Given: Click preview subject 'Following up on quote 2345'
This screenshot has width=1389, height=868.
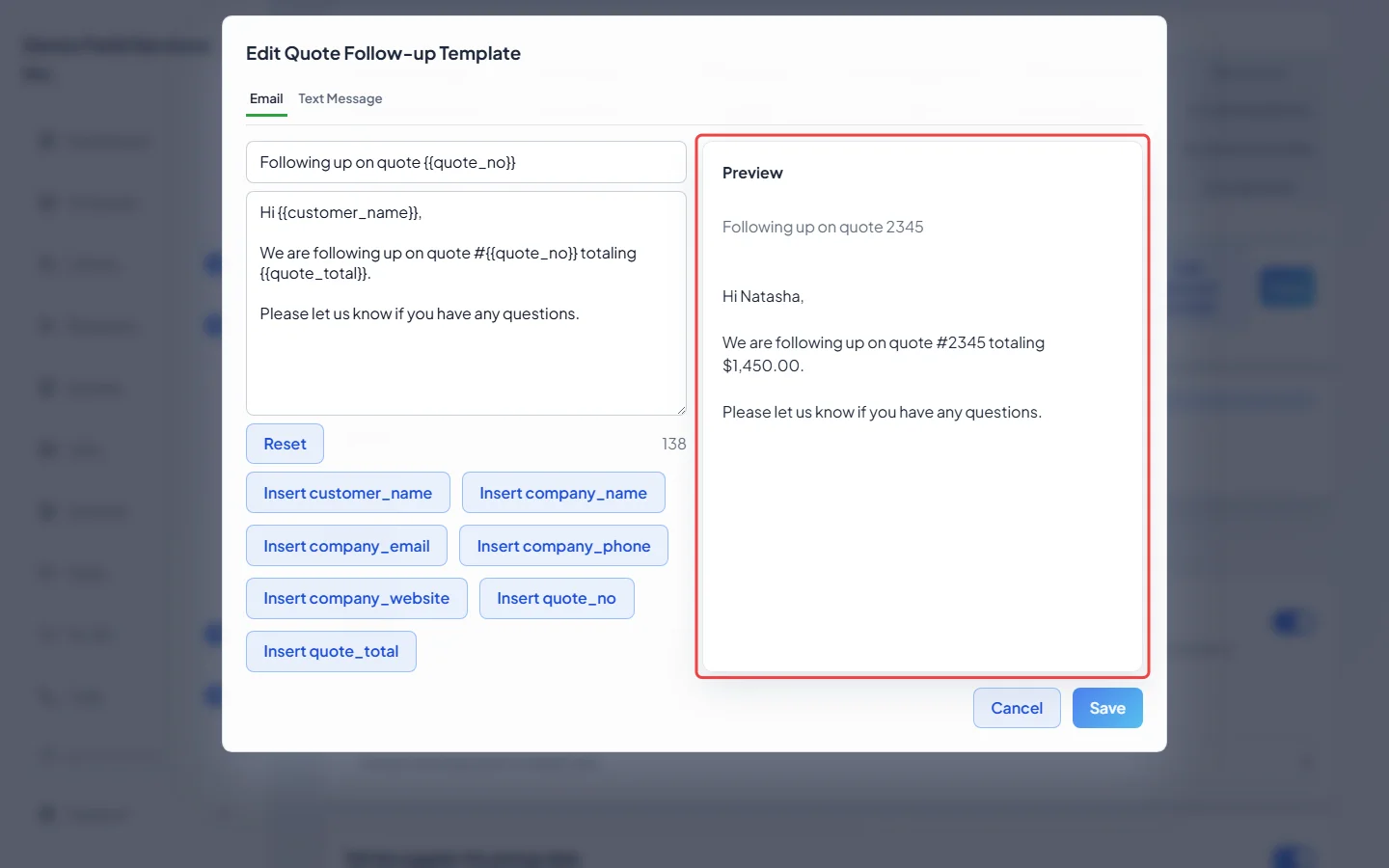Looking at the screenshot, I should (x=823, y=227).
